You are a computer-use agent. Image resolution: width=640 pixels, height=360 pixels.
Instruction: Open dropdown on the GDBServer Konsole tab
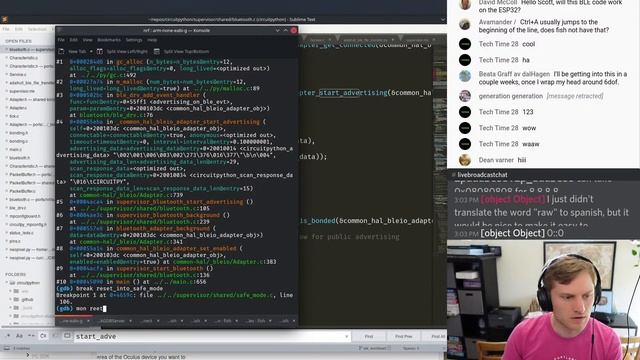[130, 321]
